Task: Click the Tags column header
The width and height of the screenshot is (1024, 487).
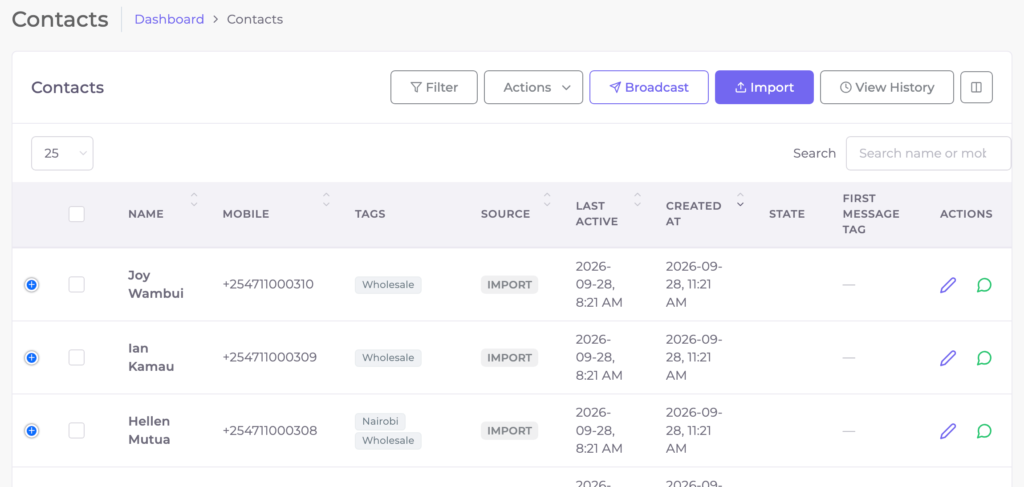Action: tap(370, 214)
